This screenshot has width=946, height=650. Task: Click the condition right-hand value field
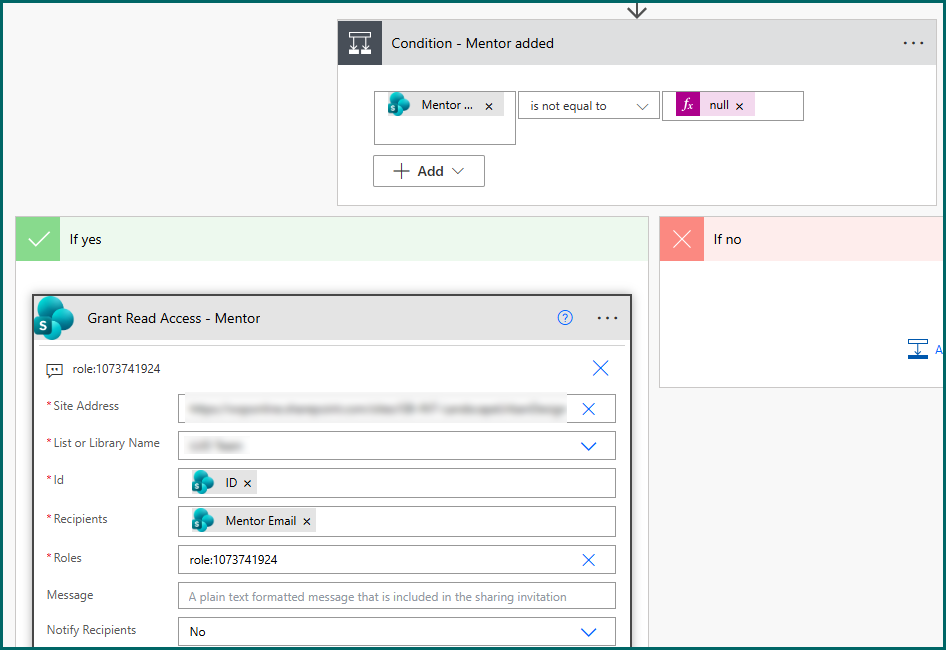[x=732, y=106]
